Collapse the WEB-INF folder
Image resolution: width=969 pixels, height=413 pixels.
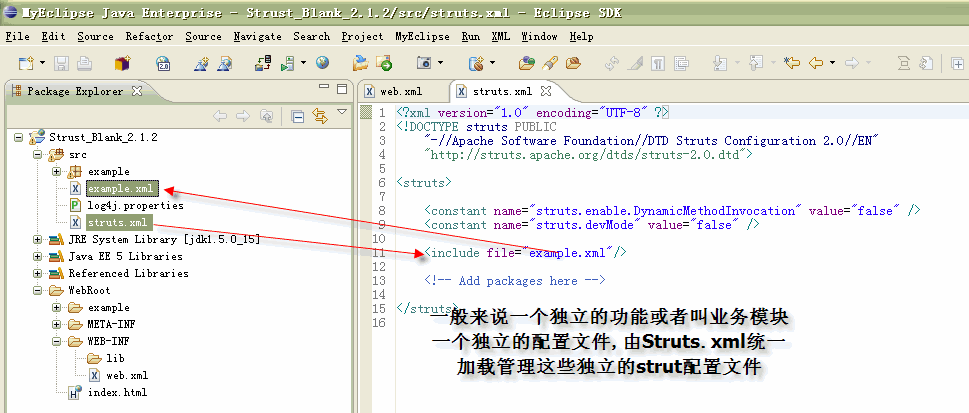pos(57,341)
